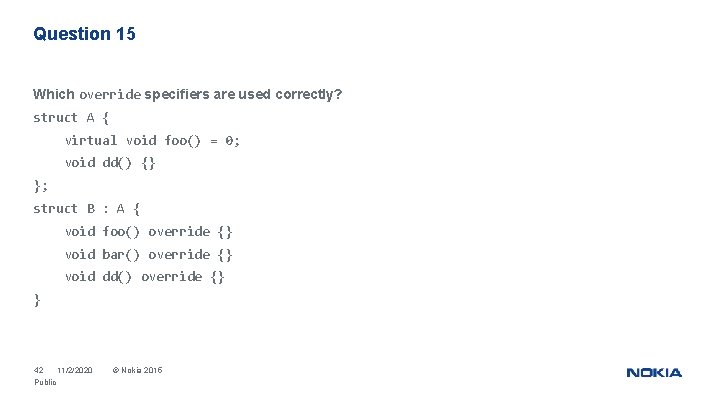The image size is (720, 405).
Task: Click bar() in the struct B declaration
Action: click(120, 255)
